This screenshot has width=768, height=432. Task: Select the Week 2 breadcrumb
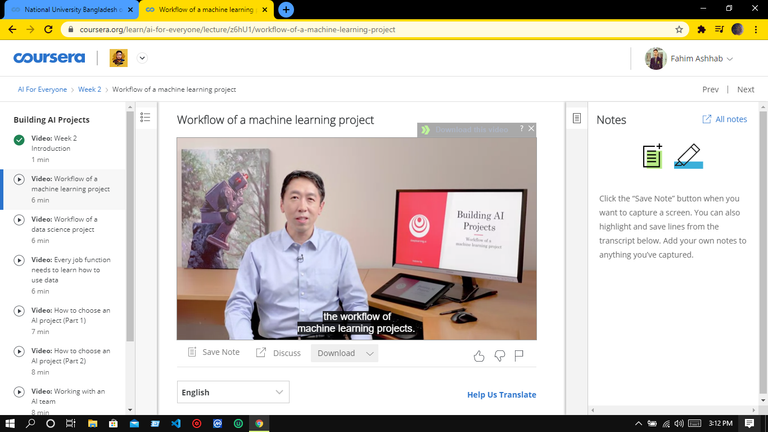[90, 89]
